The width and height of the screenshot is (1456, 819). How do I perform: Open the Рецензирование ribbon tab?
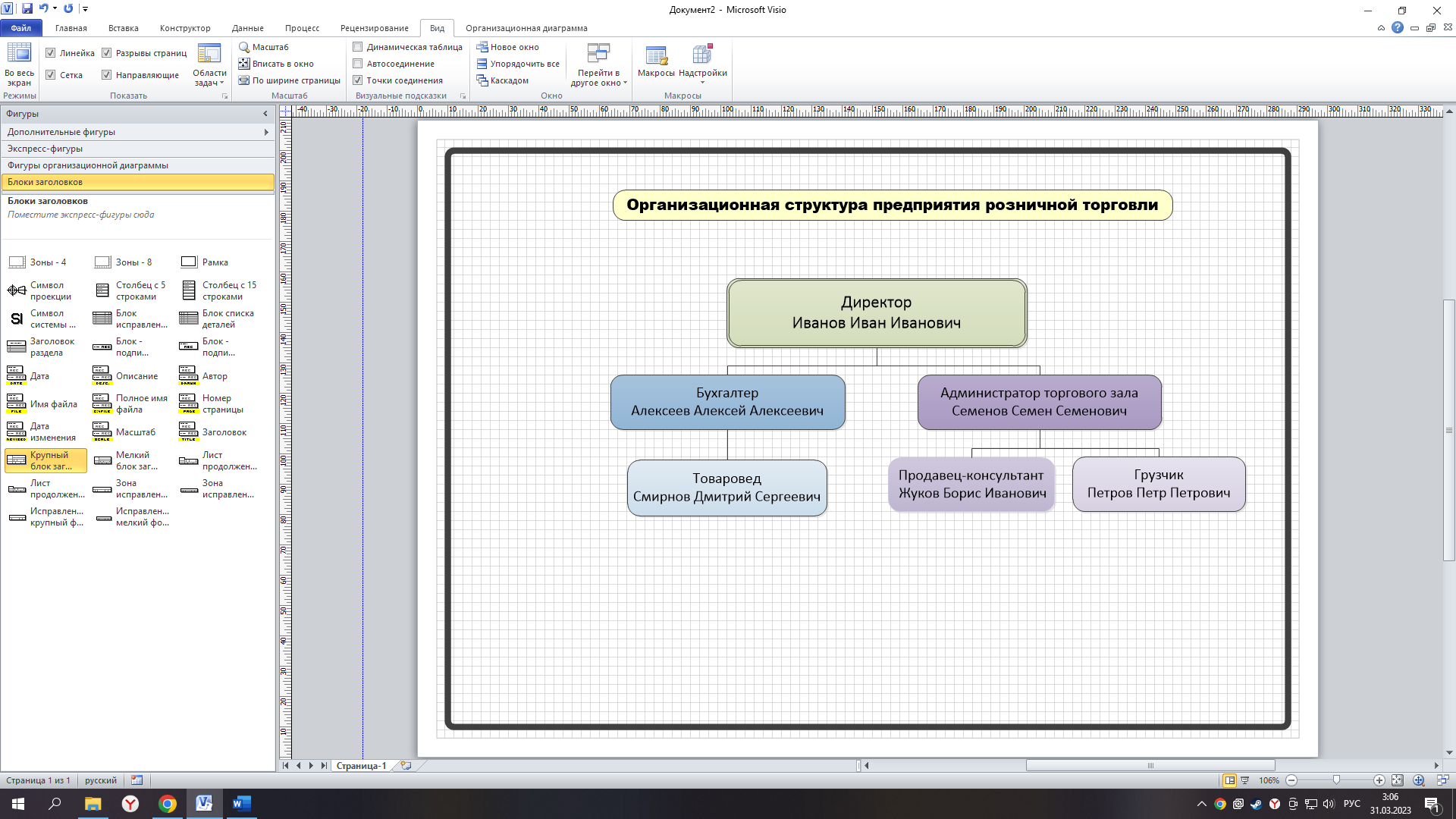[x=375, y=27]
